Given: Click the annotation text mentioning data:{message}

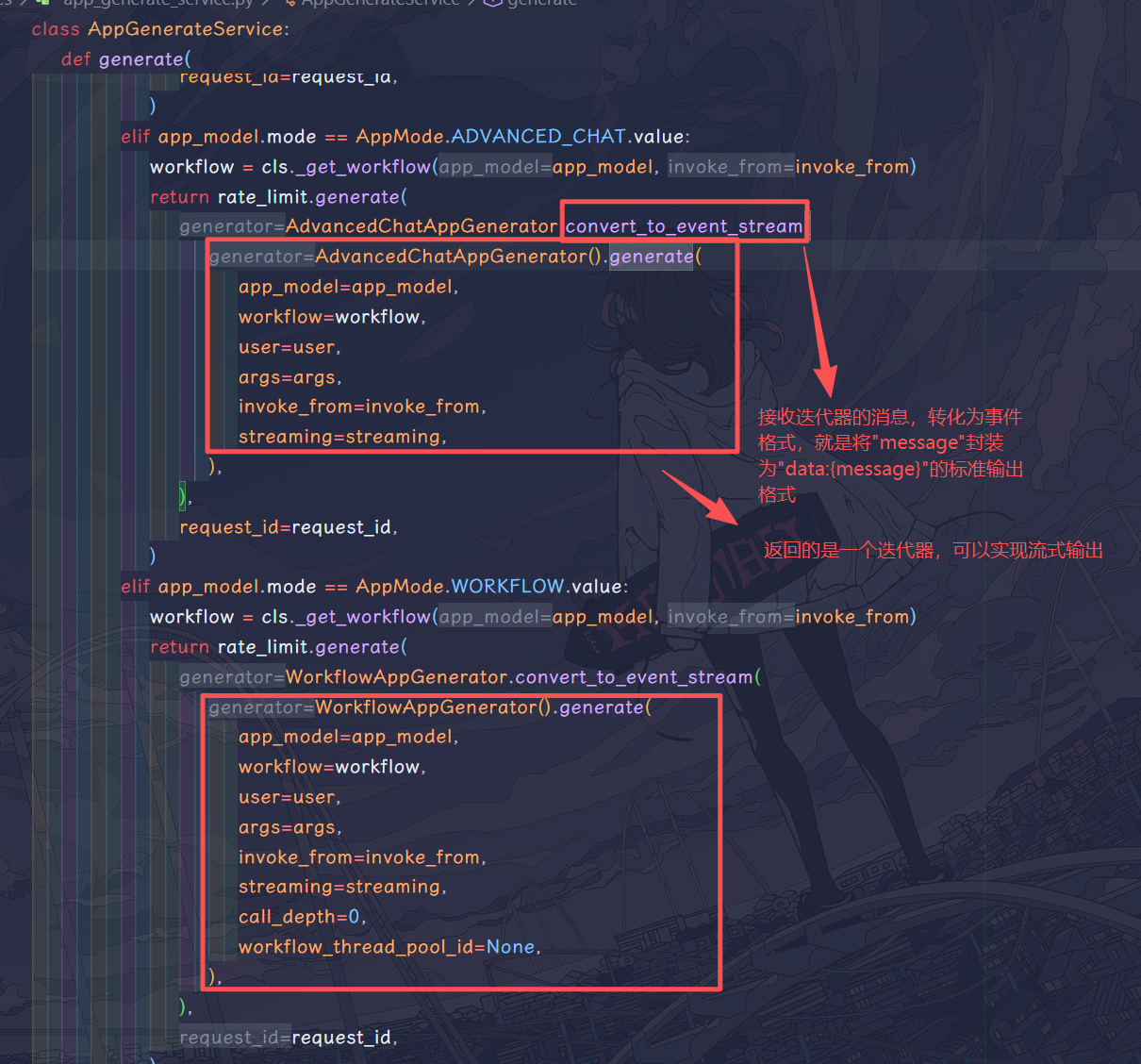Looking at the screenshot, I should (889, 469).
